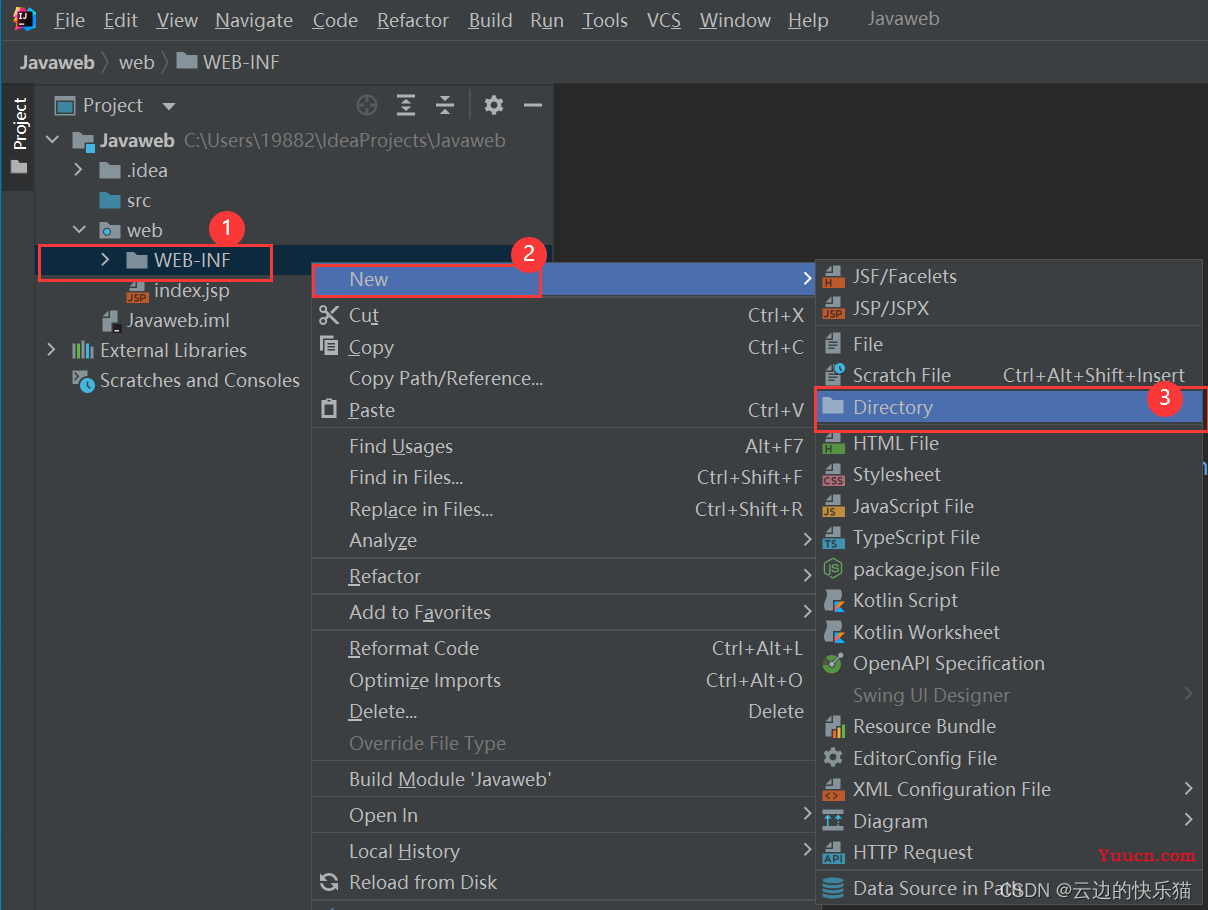Click the Paste clipboard icon
This screenshot has width=1208, height=910.
tap(329, 409)
